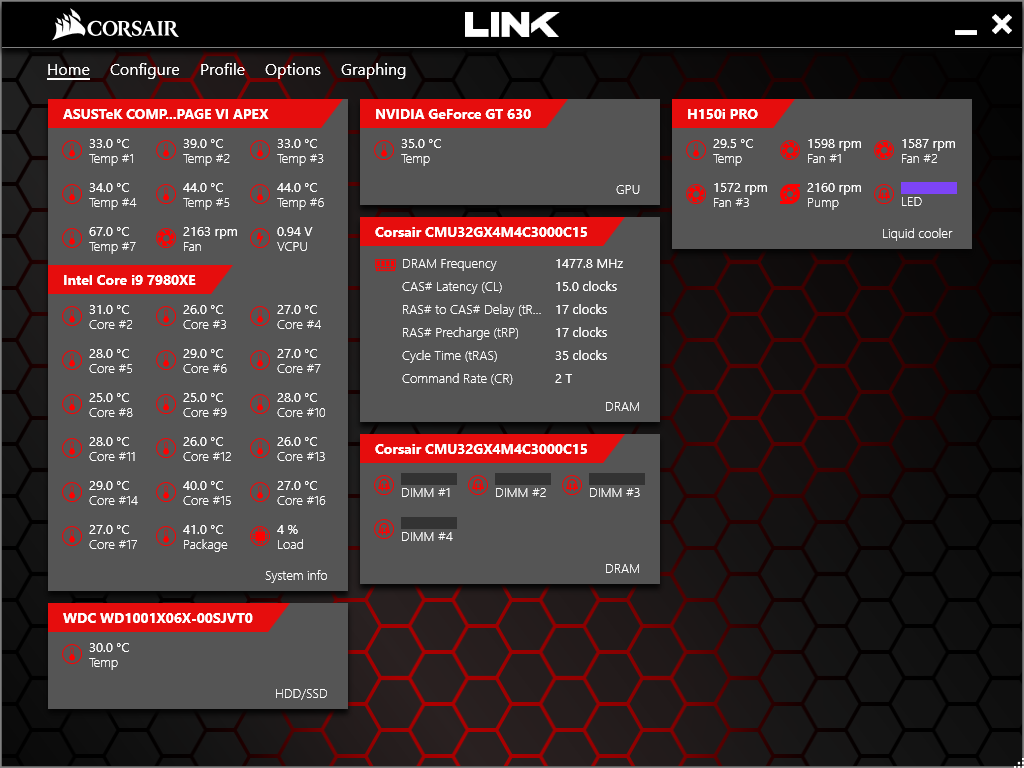
Task: Select the Core #7 label
Action: pos(299,369)
